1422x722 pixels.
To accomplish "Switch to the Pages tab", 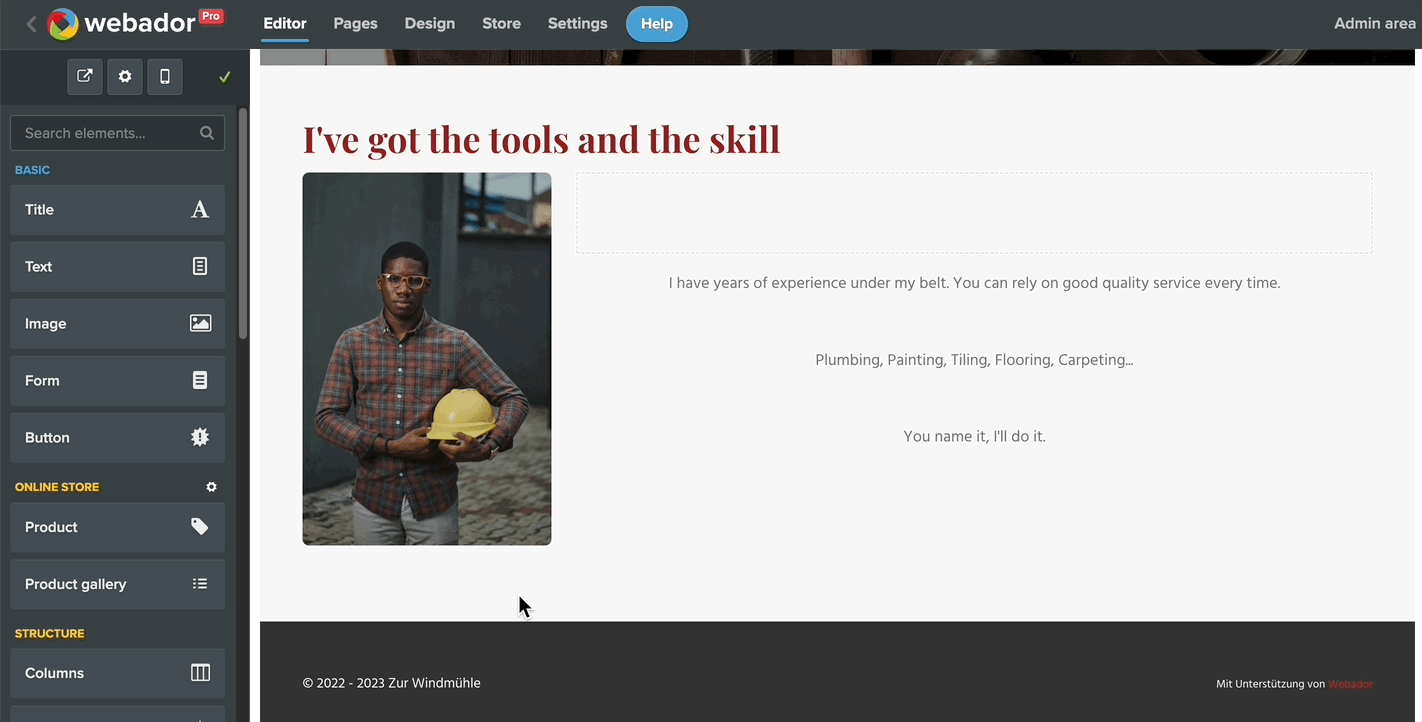I will [x=355, y=24].
